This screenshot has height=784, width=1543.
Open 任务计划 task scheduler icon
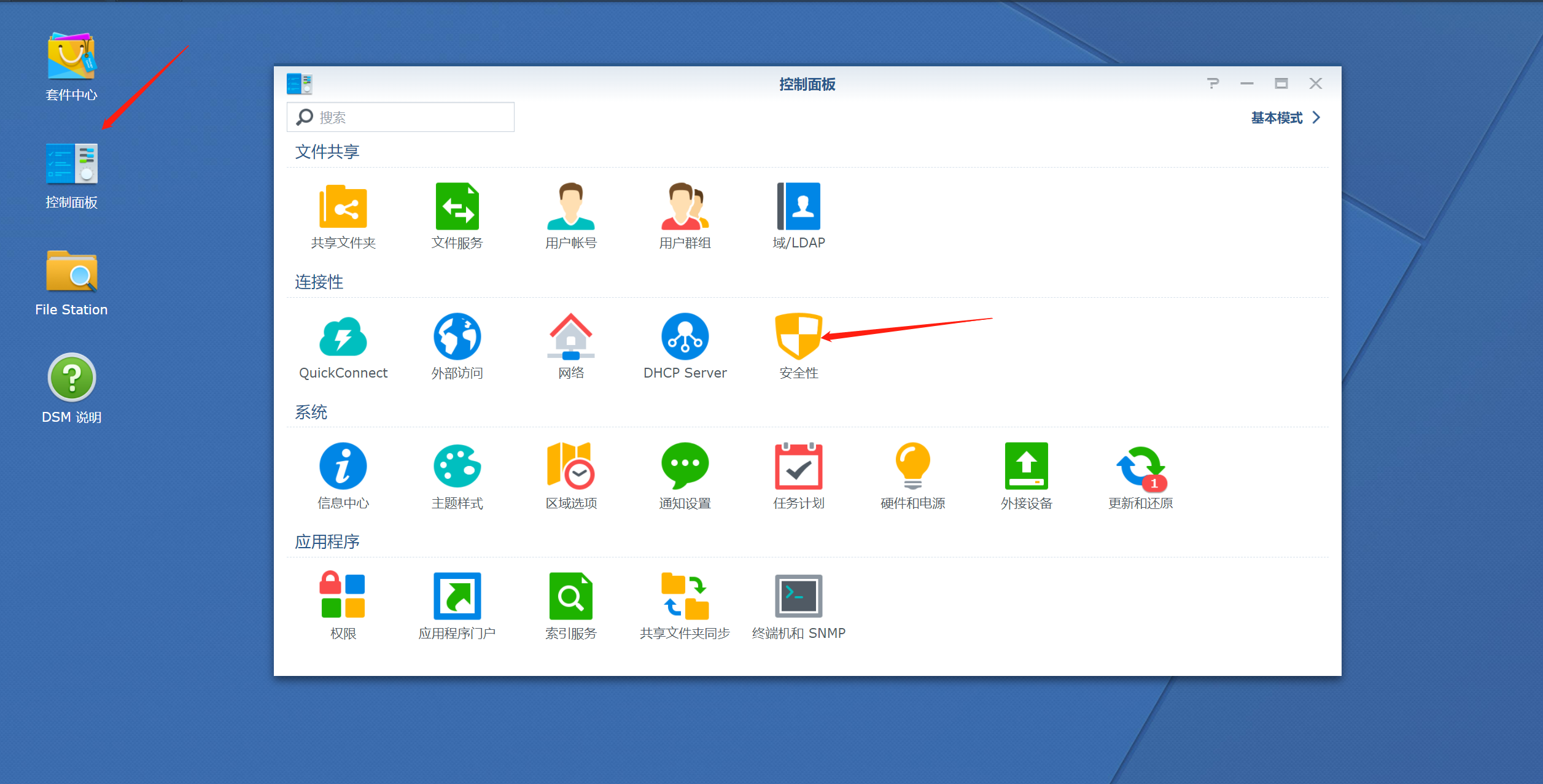[x=798, y=467]
